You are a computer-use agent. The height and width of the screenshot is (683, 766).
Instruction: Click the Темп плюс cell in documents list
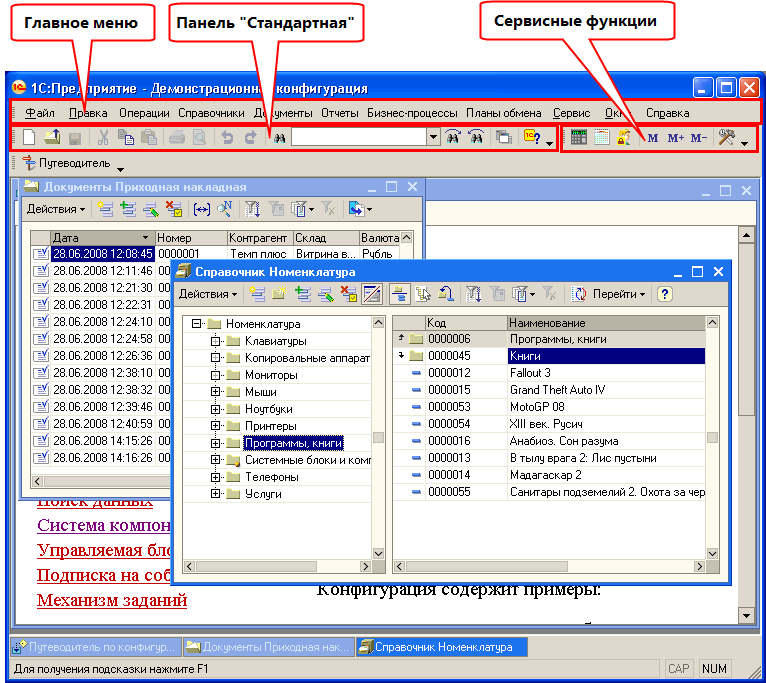coord(259,254)
